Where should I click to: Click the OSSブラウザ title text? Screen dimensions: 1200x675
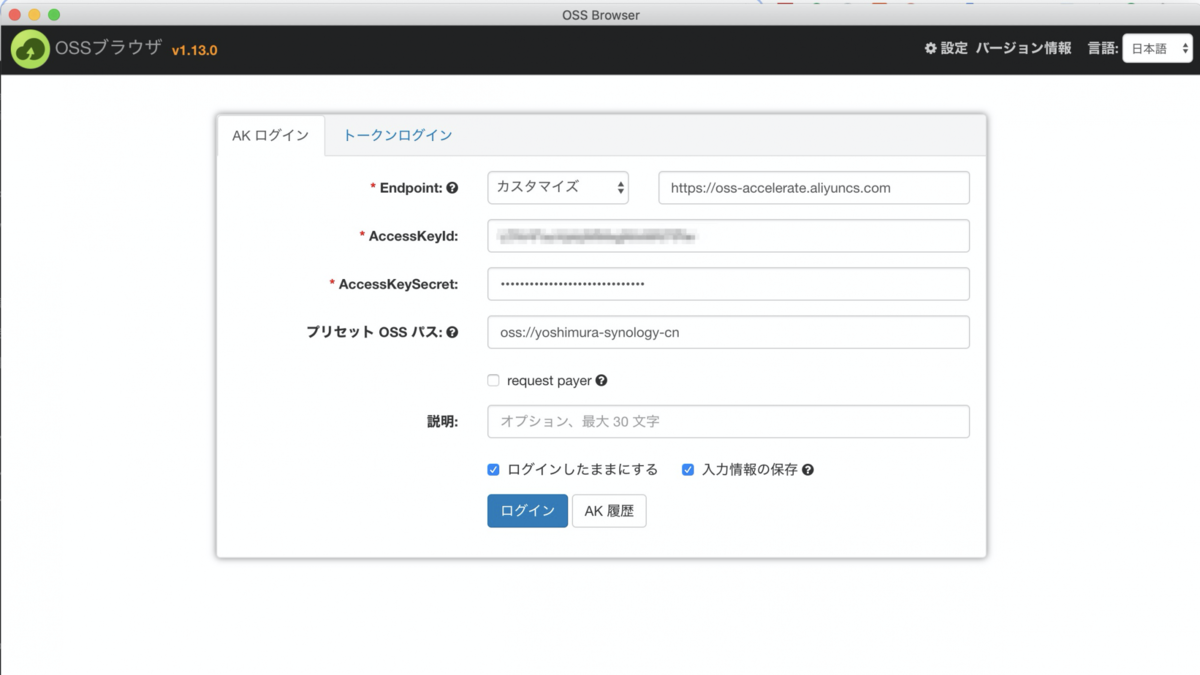(x=109, y=47)
